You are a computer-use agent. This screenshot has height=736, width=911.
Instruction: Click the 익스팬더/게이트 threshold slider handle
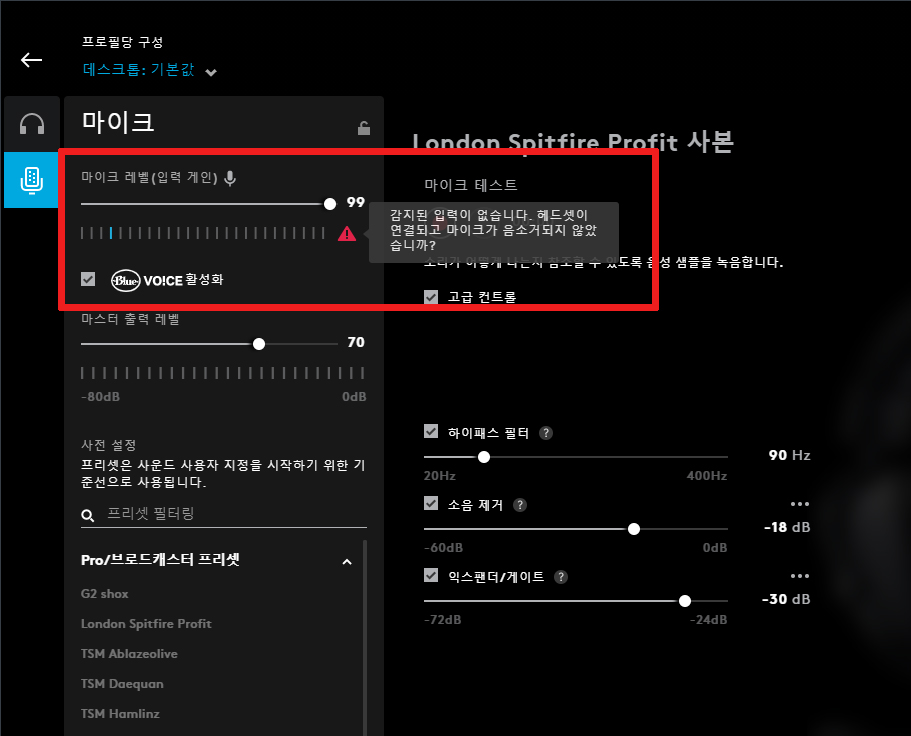click(x=685, y=601)
